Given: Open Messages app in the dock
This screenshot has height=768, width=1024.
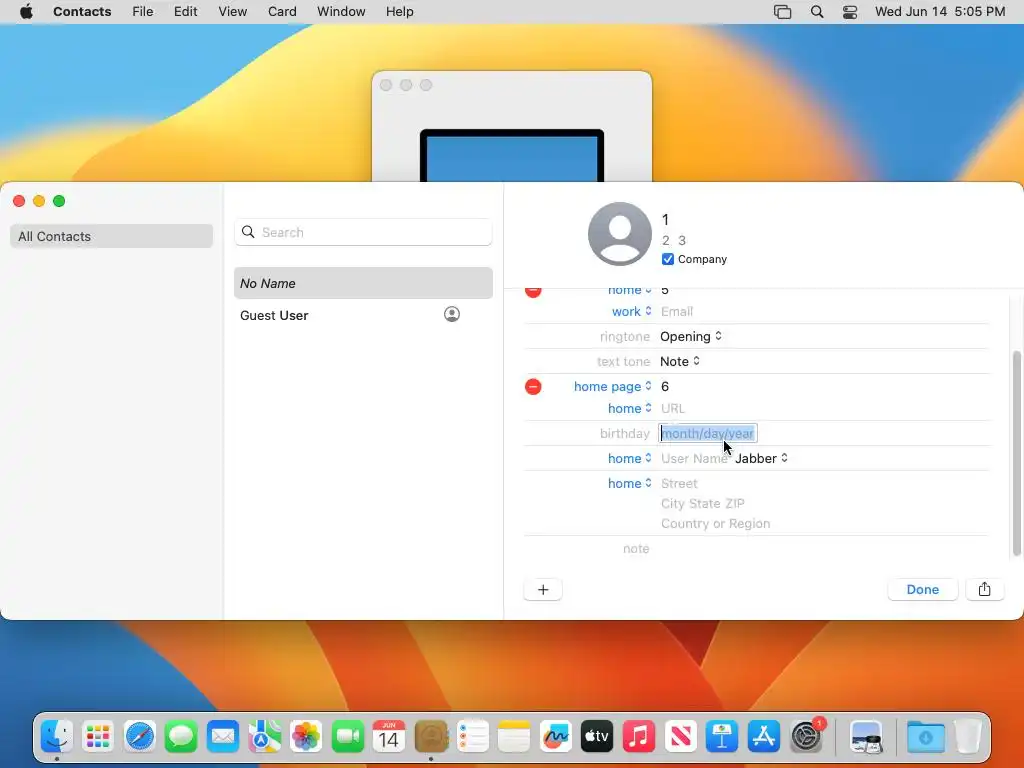Looking at the screenshot, I should pos(181,737).
